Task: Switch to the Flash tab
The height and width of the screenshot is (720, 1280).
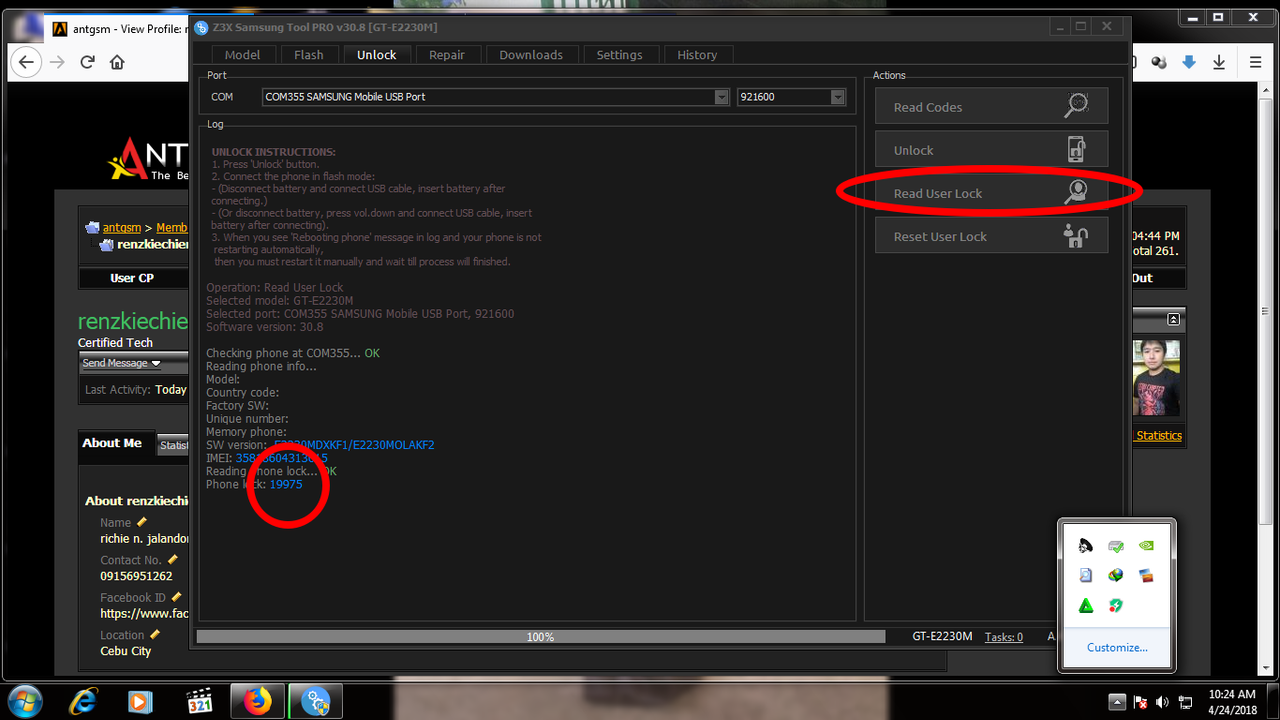Action: tap(309, 55)
